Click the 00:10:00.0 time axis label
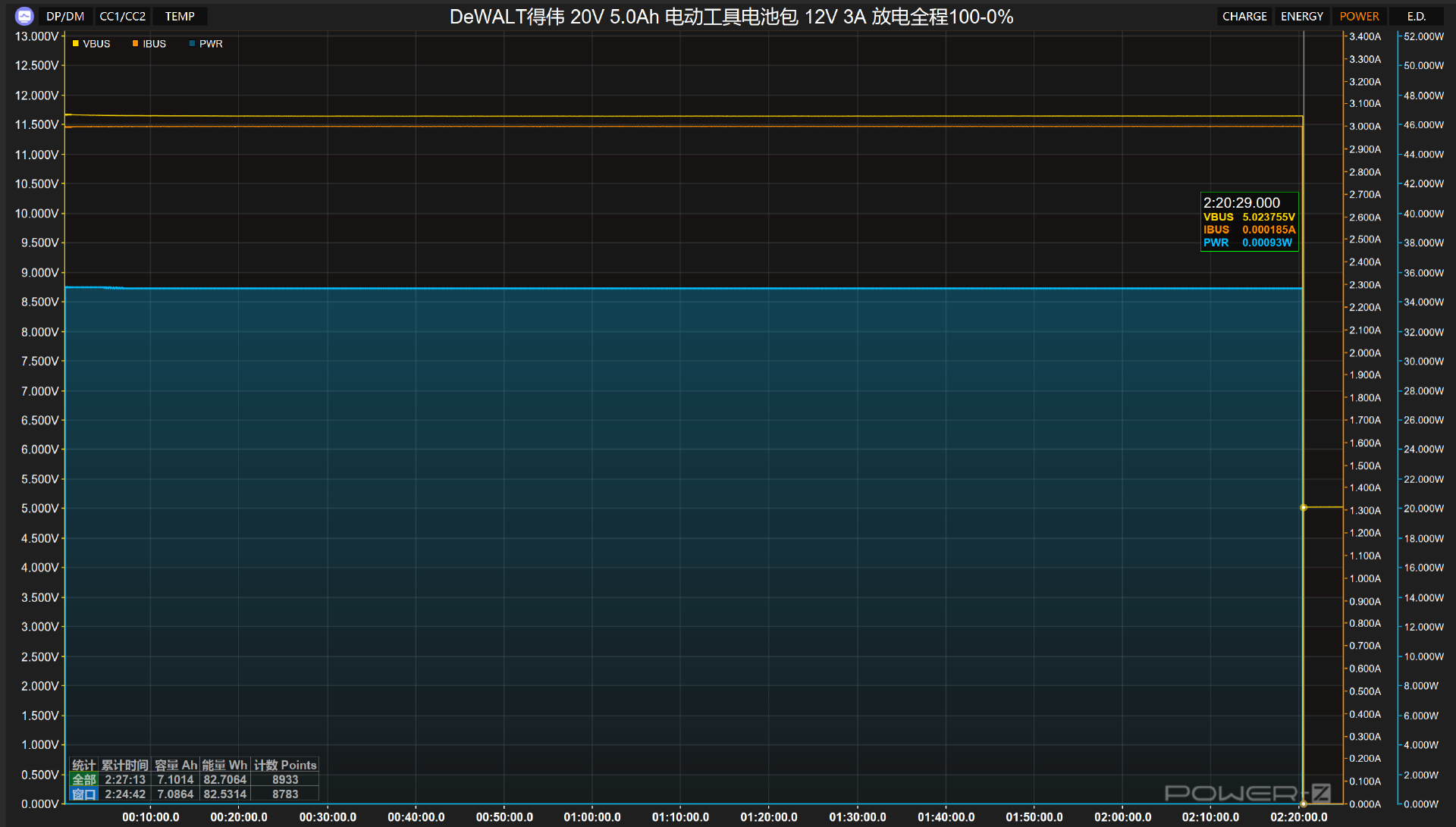The height and width of the screenshot is (827, 1456). pyautogui.click(x=151, y=816)
